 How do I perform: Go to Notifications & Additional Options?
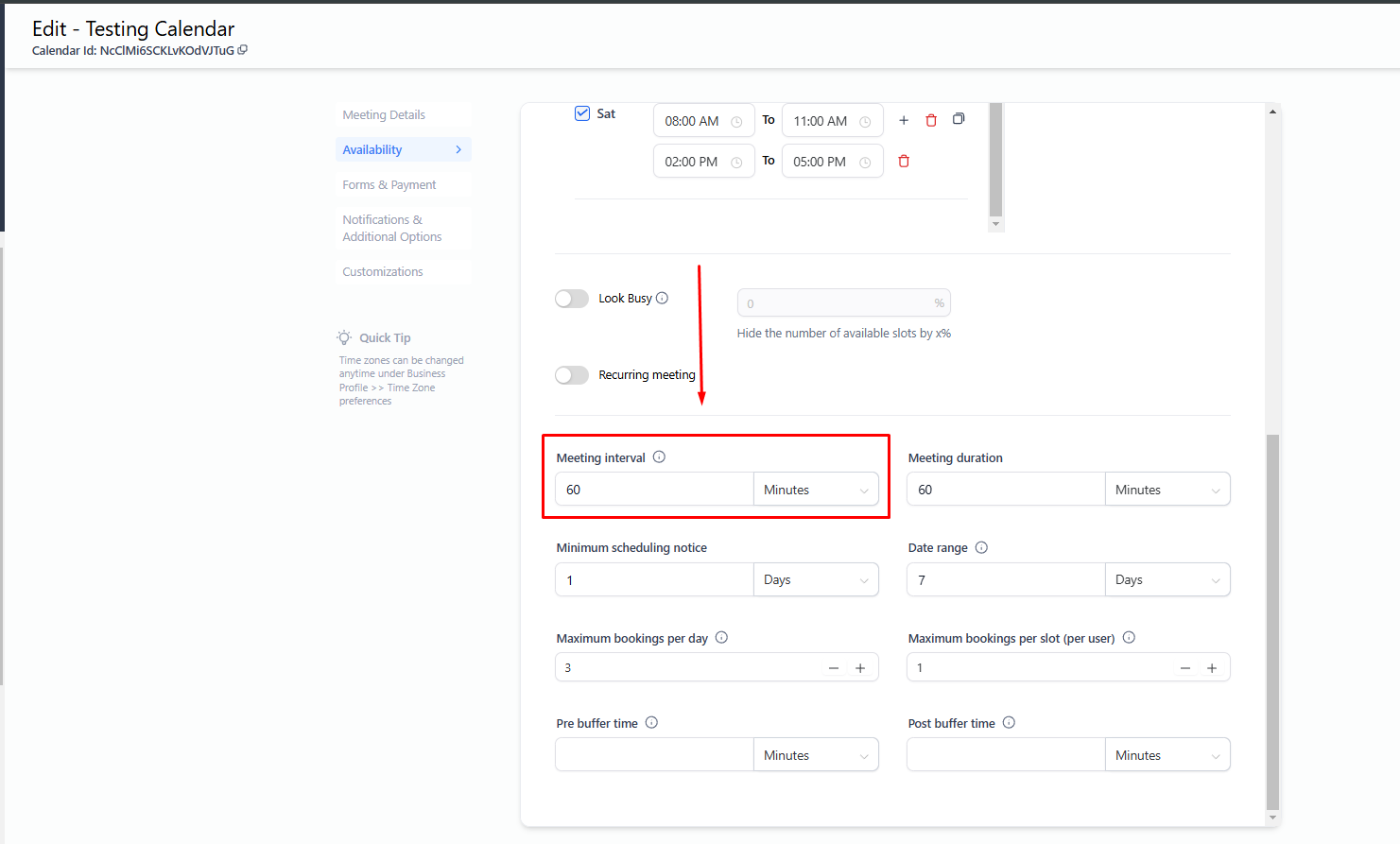[391, 229]
